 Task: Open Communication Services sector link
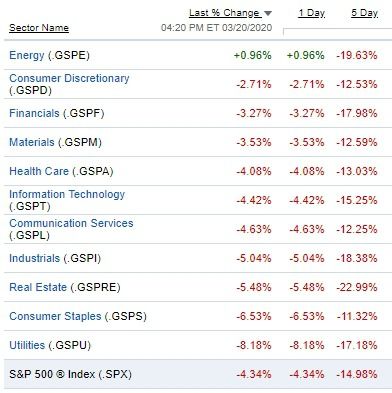tap(71, 223)
